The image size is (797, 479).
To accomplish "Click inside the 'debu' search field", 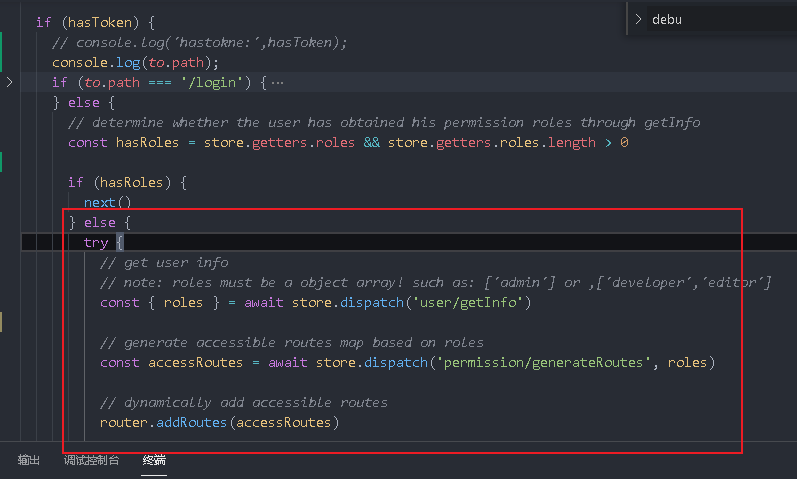I will pyautogui.click(x=722, y=19).
